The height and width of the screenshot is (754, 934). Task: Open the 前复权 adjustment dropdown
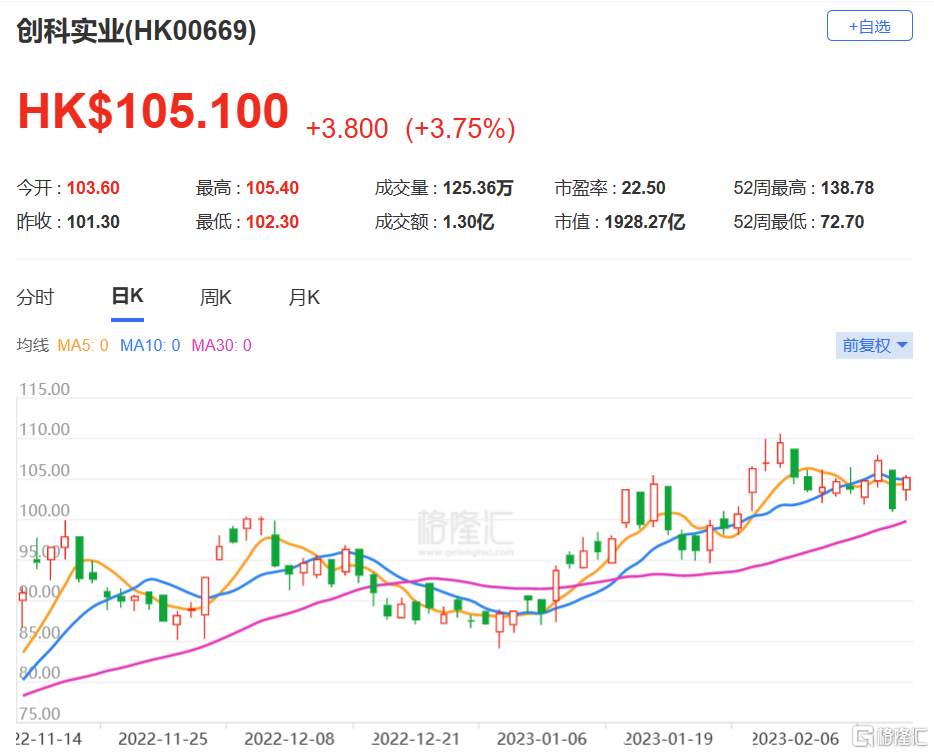coord(874,345)
